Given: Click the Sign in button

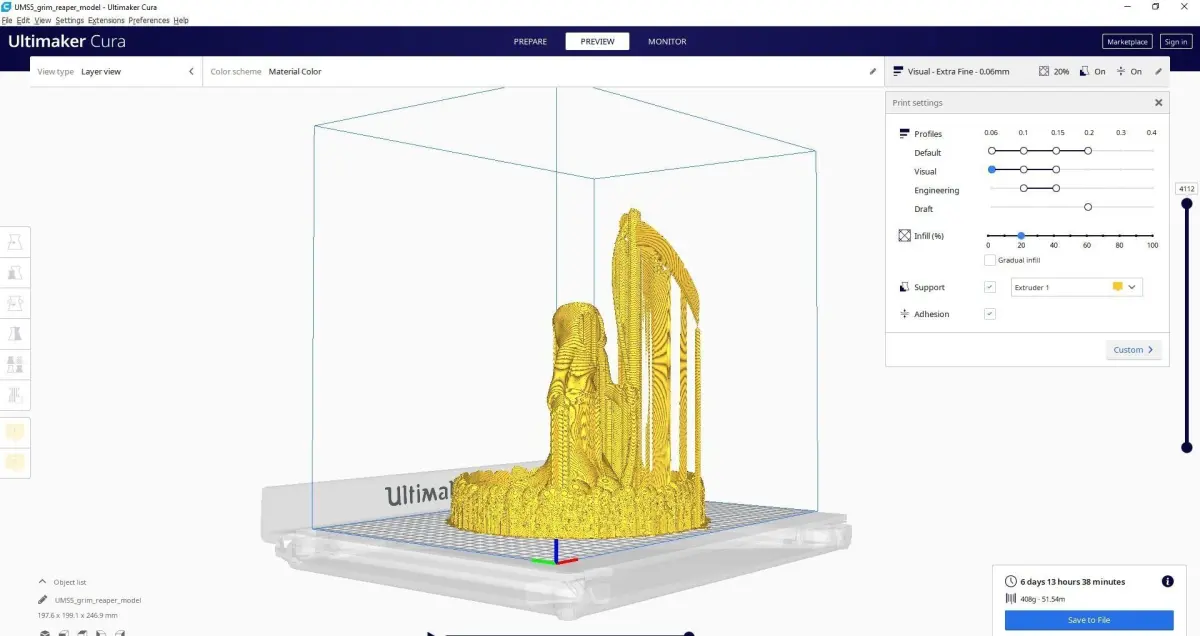Looking at the screenshot, I should point(1175,42).
